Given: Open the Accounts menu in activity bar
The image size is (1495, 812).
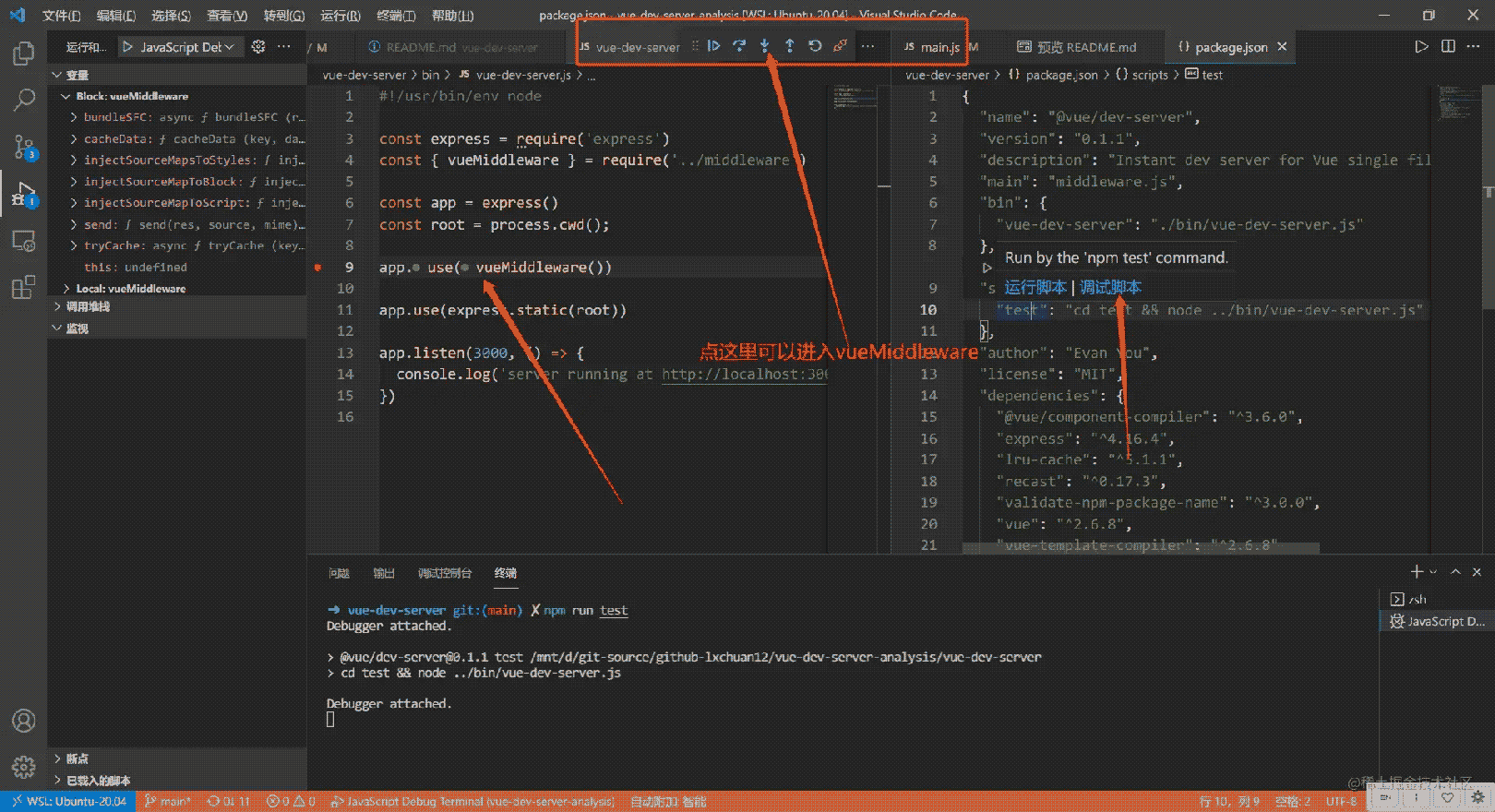Looking at the screenshot, I should click(x=24, y=720).
